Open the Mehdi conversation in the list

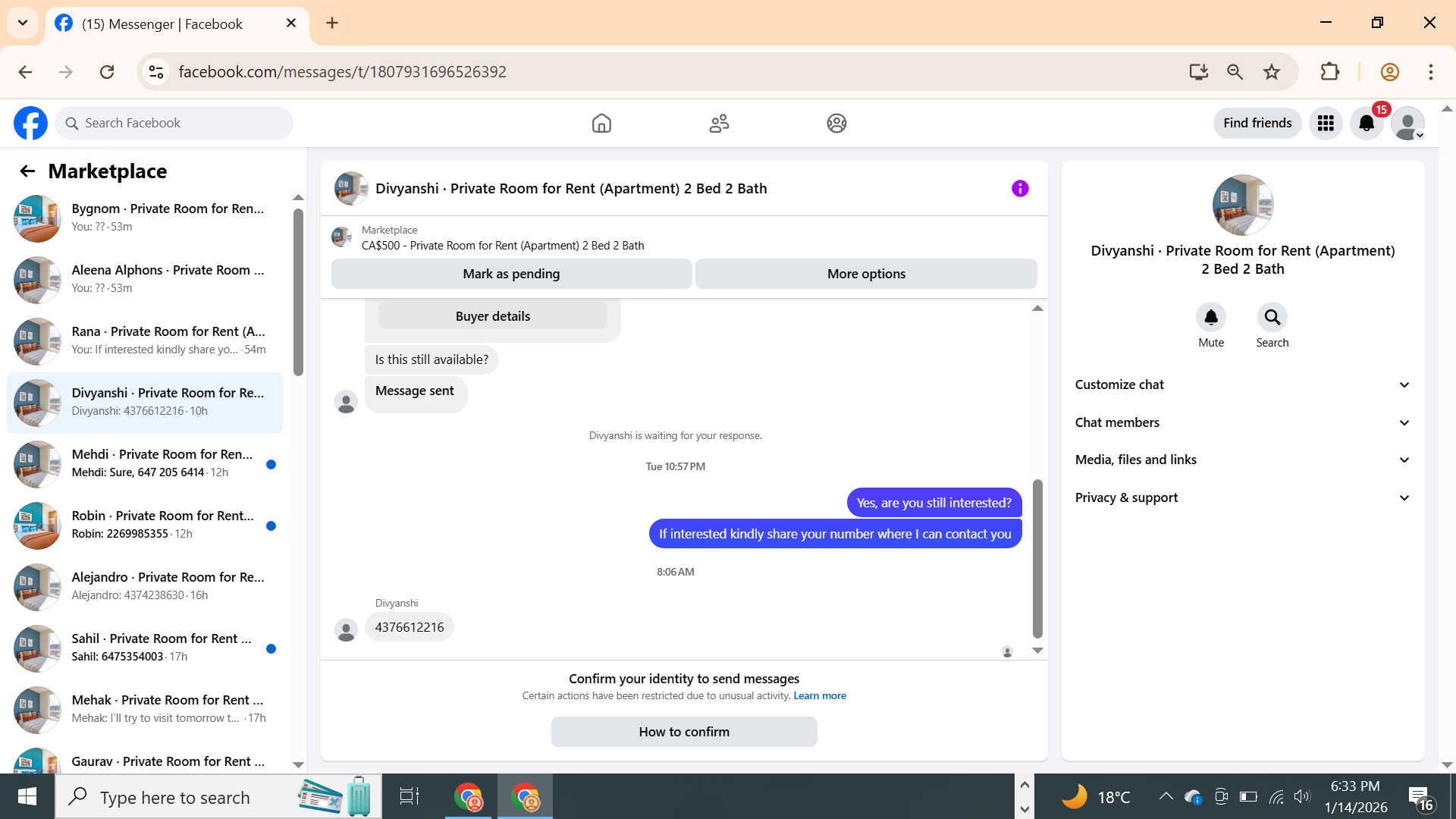coord(144,463)
